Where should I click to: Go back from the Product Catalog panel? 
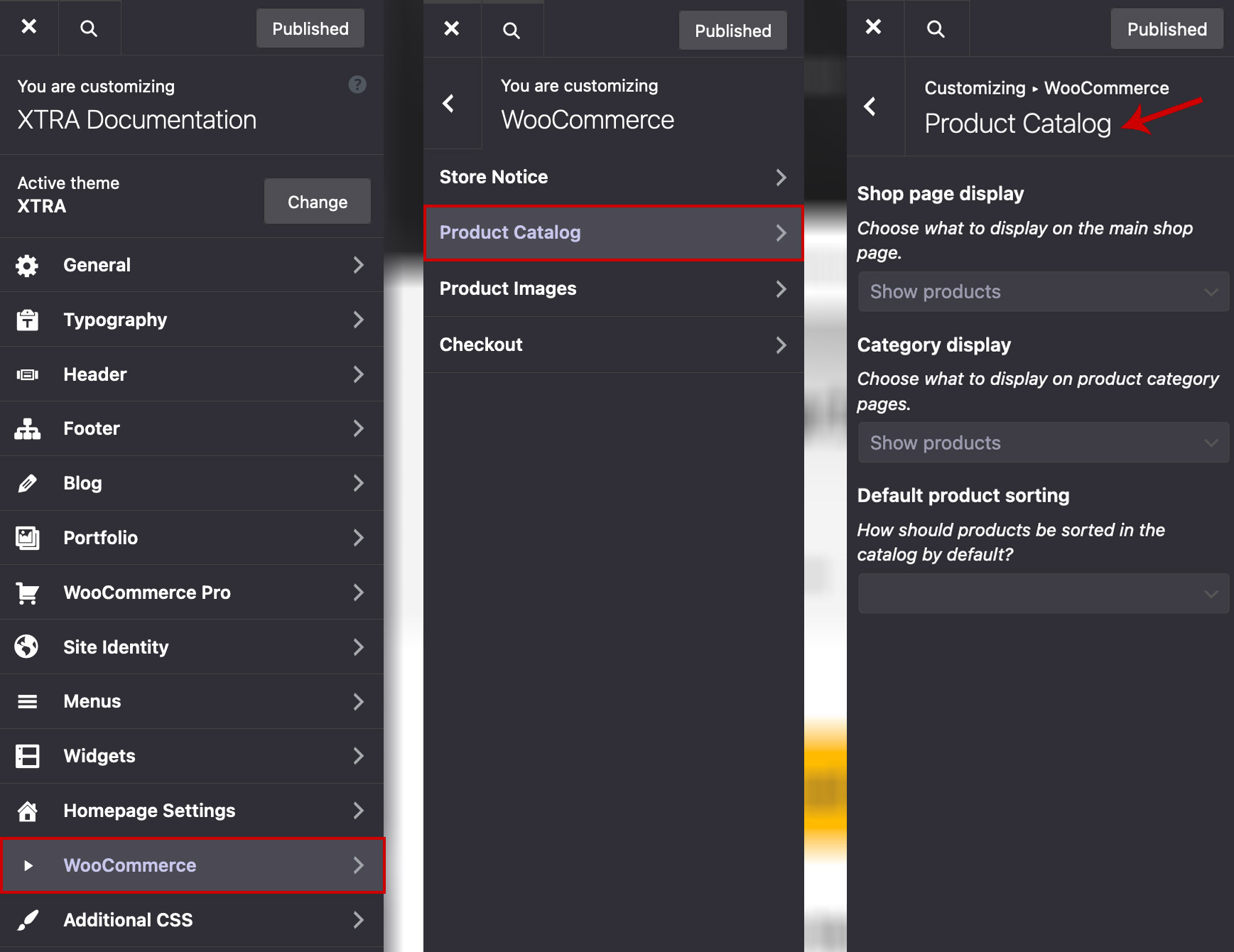870,107
